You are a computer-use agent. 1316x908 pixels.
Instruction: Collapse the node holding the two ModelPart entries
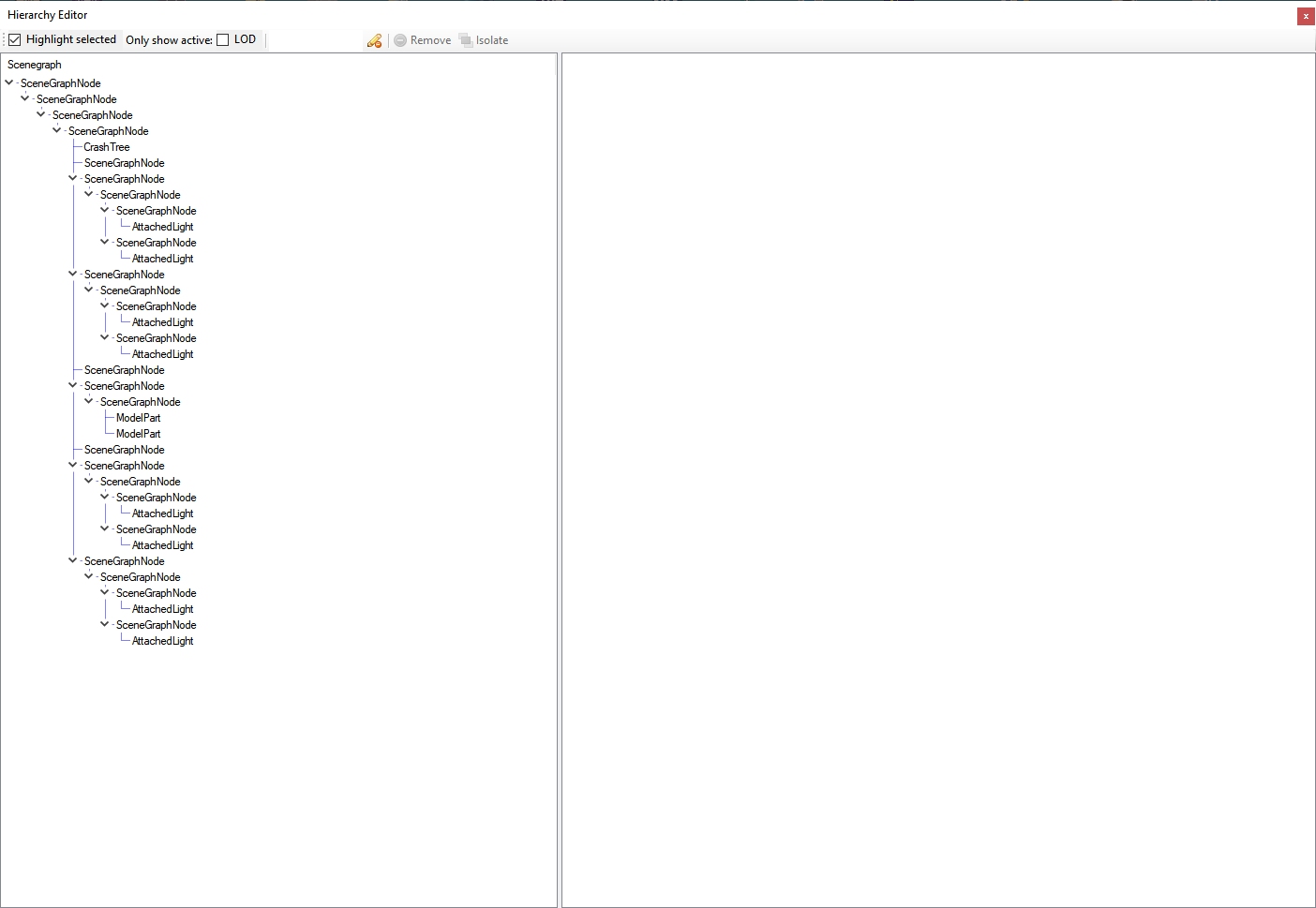[x=89, y=401]
